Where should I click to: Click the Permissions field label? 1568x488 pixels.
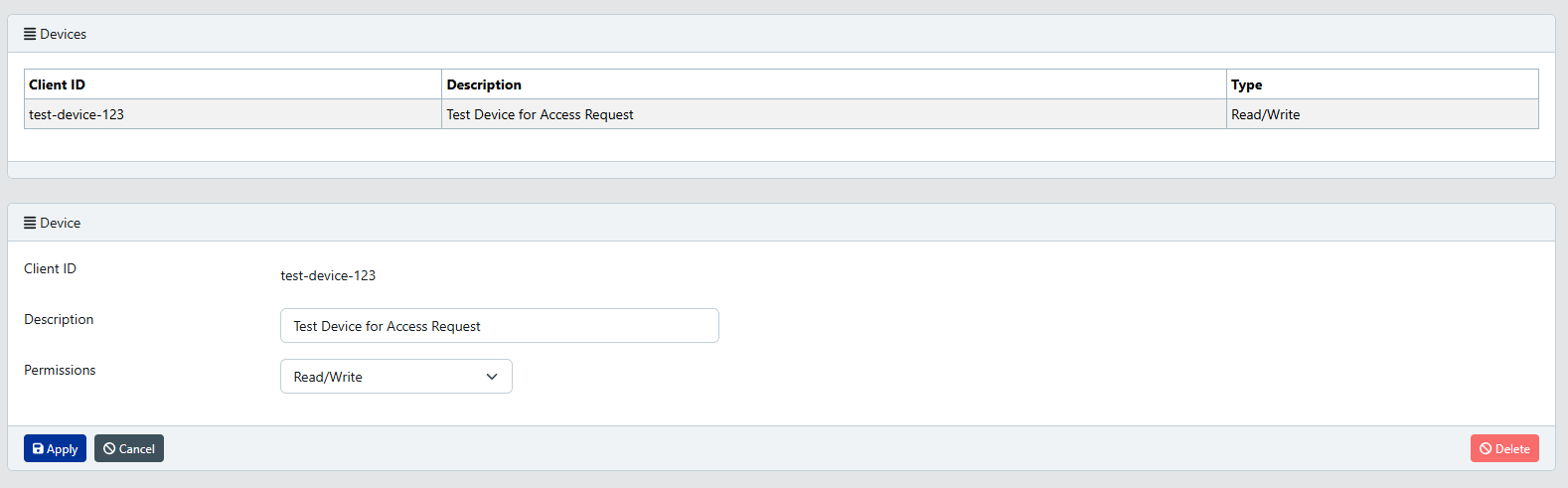(60, 370)
